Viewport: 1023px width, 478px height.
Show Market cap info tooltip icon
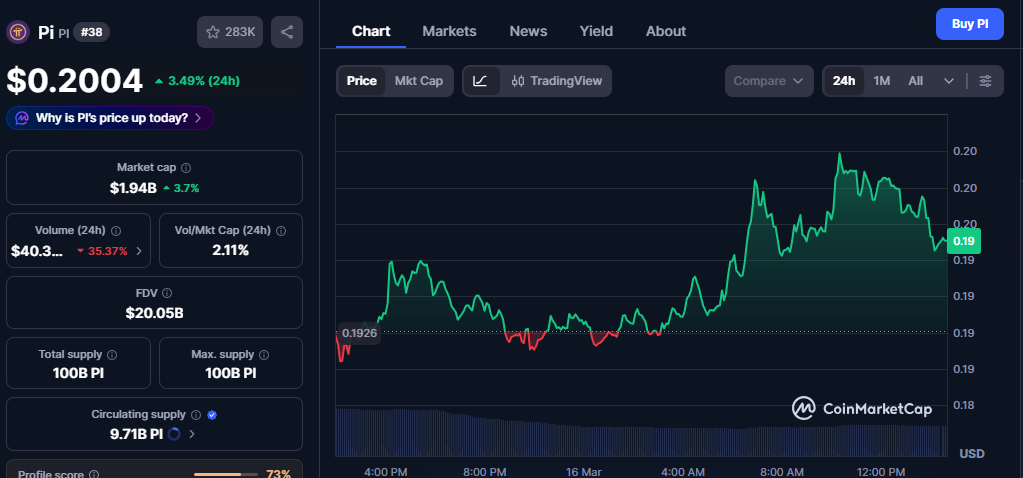click(x=186, y=168)
